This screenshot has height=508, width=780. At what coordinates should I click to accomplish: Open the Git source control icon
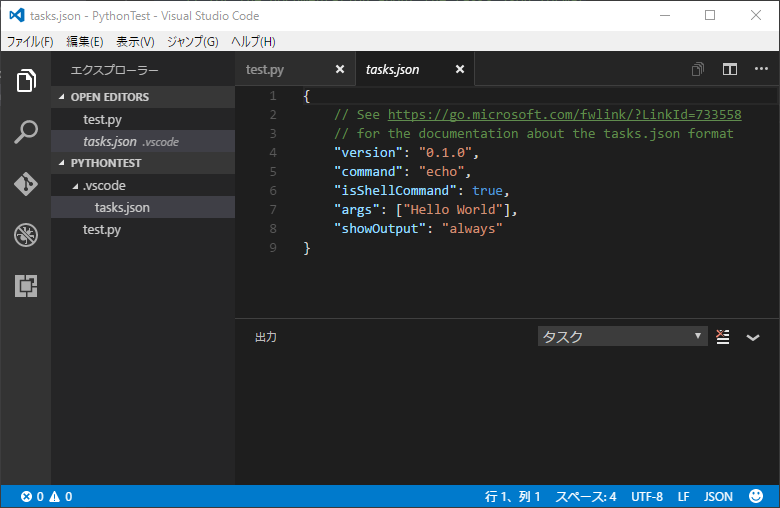point(26,184)
